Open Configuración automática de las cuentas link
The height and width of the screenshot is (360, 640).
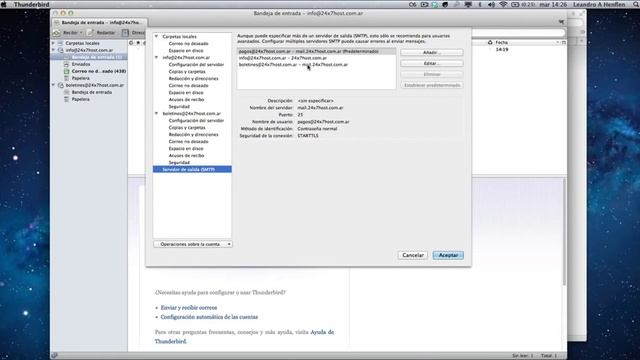pos(209,317)
